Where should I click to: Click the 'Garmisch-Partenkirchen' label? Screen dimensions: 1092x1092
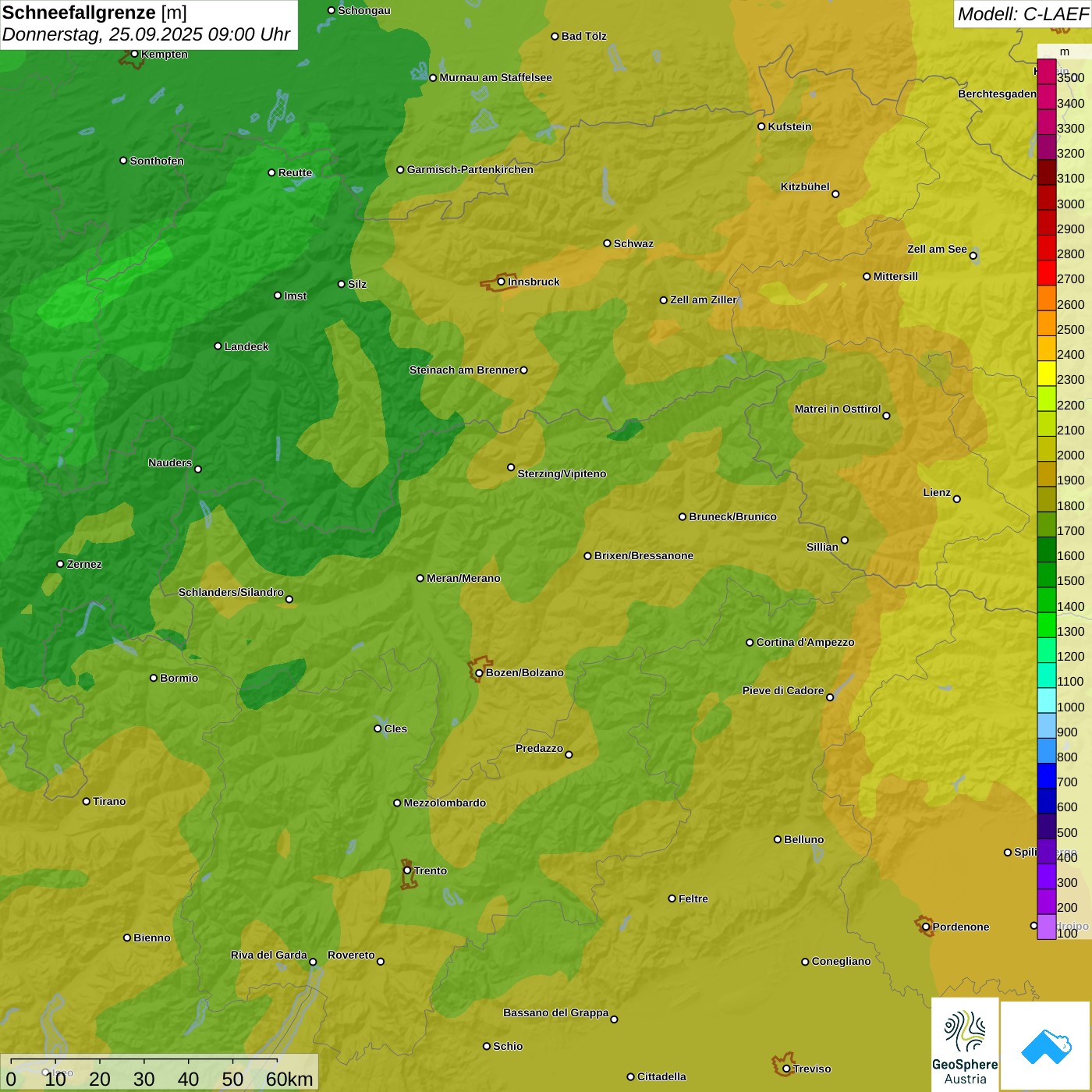point(470,169)
